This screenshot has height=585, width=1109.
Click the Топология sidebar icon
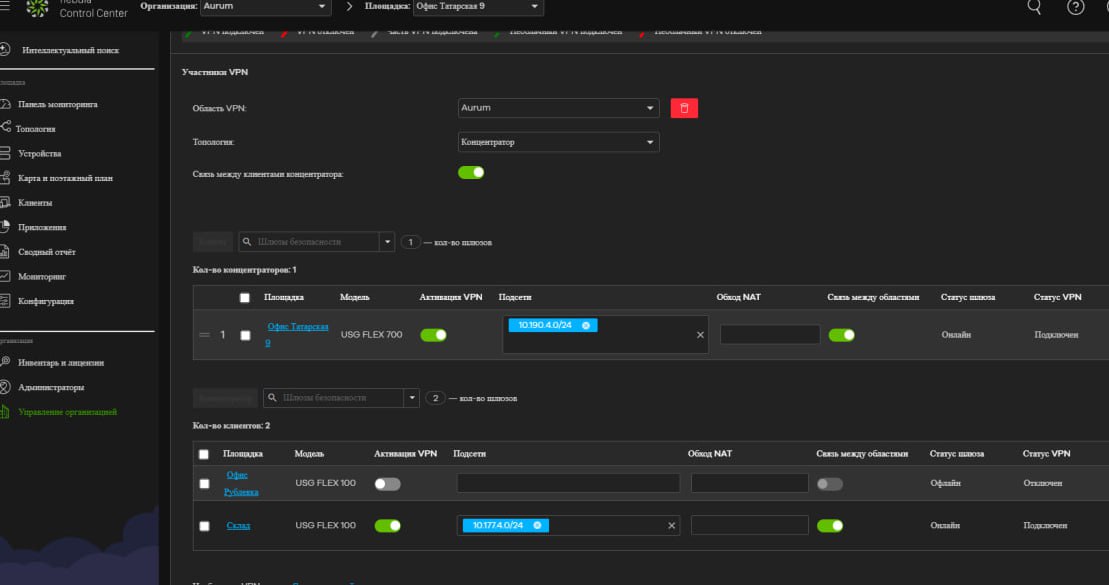5,127
